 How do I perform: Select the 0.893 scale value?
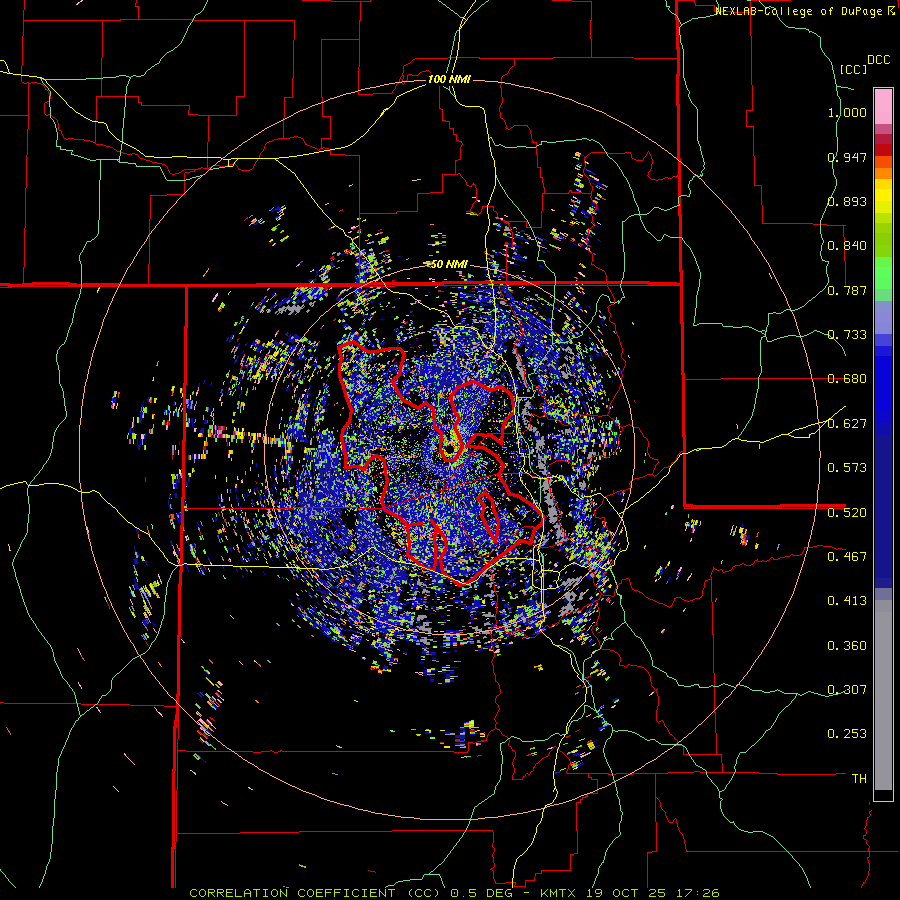[x=847, y=201]
